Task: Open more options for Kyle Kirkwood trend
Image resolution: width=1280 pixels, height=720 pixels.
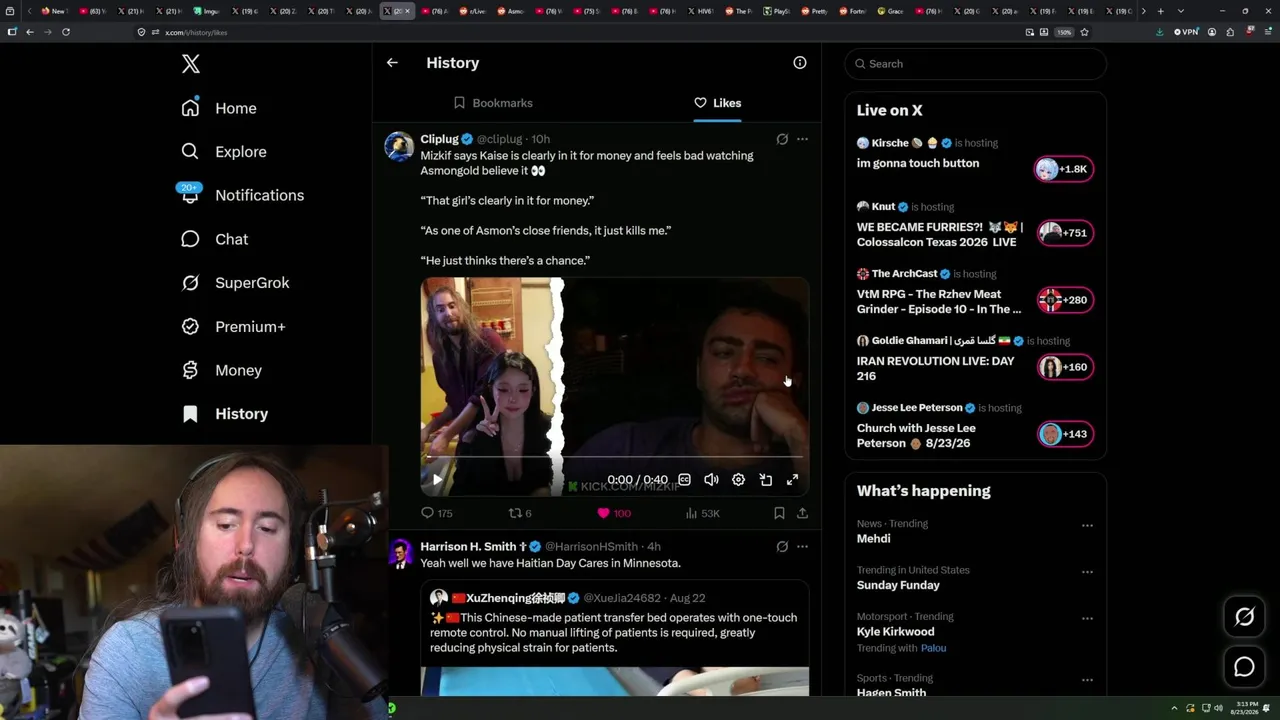Action: [x=1087, y=618]
